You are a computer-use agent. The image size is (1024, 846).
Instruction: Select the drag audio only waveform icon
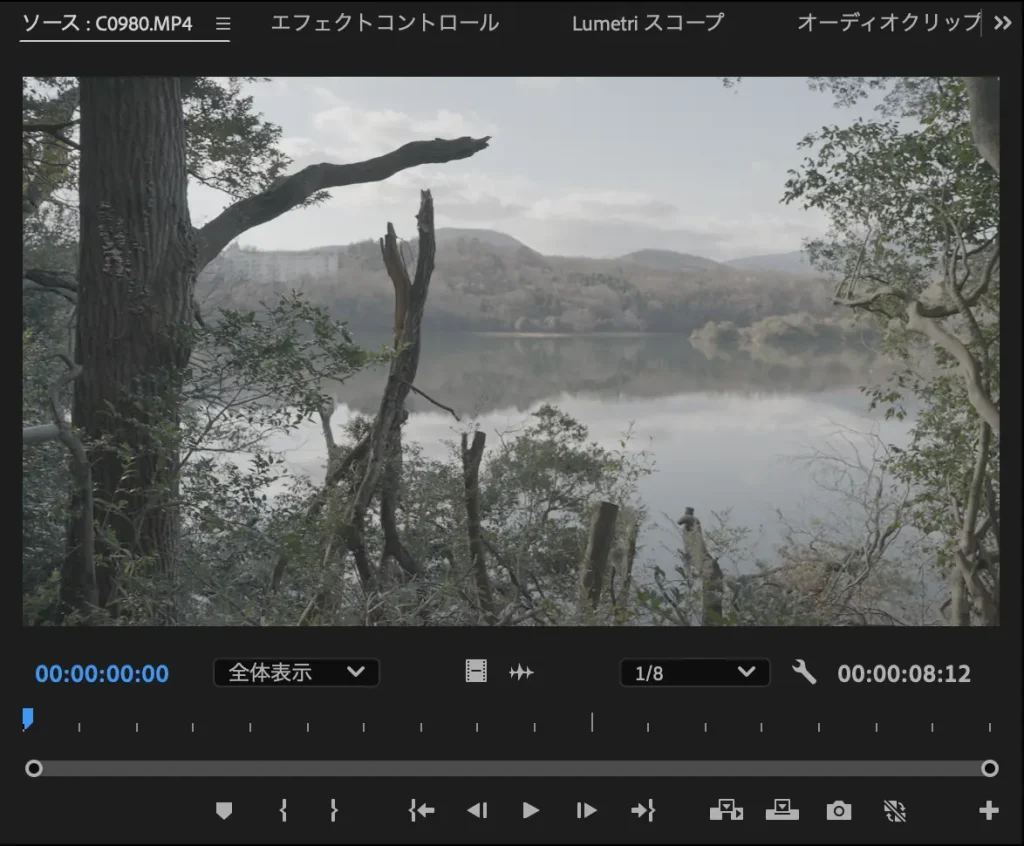tap(521, 672)
